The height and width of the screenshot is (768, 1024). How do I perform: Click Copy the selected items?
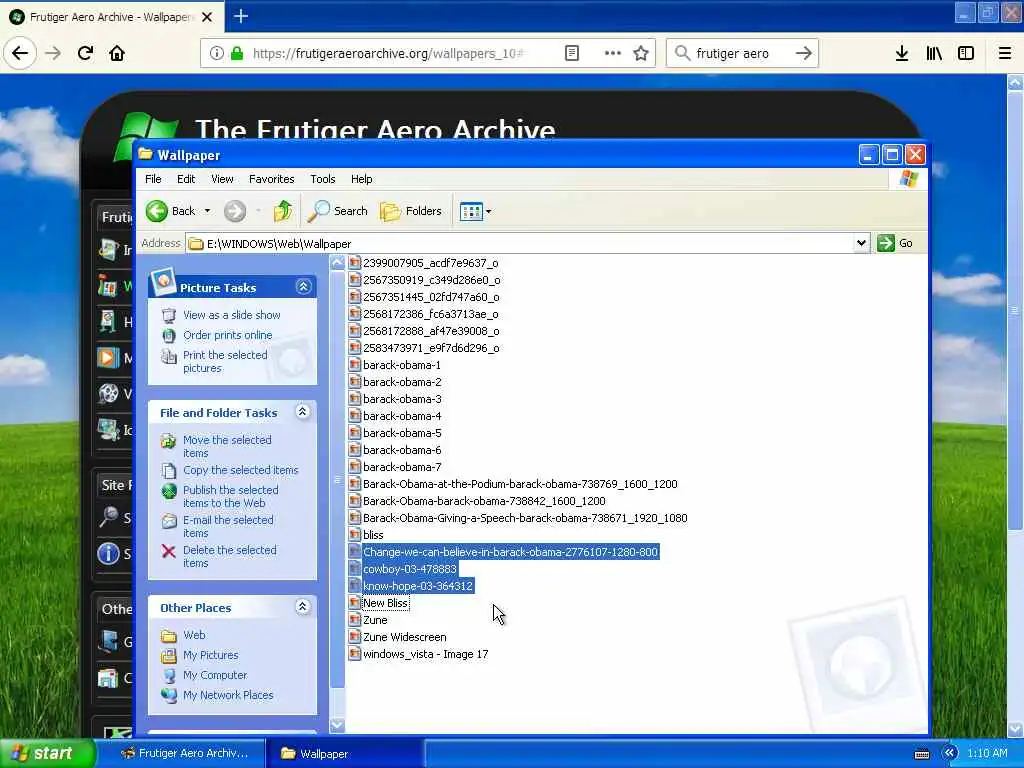pyautogui.click(x=240, y=470)
